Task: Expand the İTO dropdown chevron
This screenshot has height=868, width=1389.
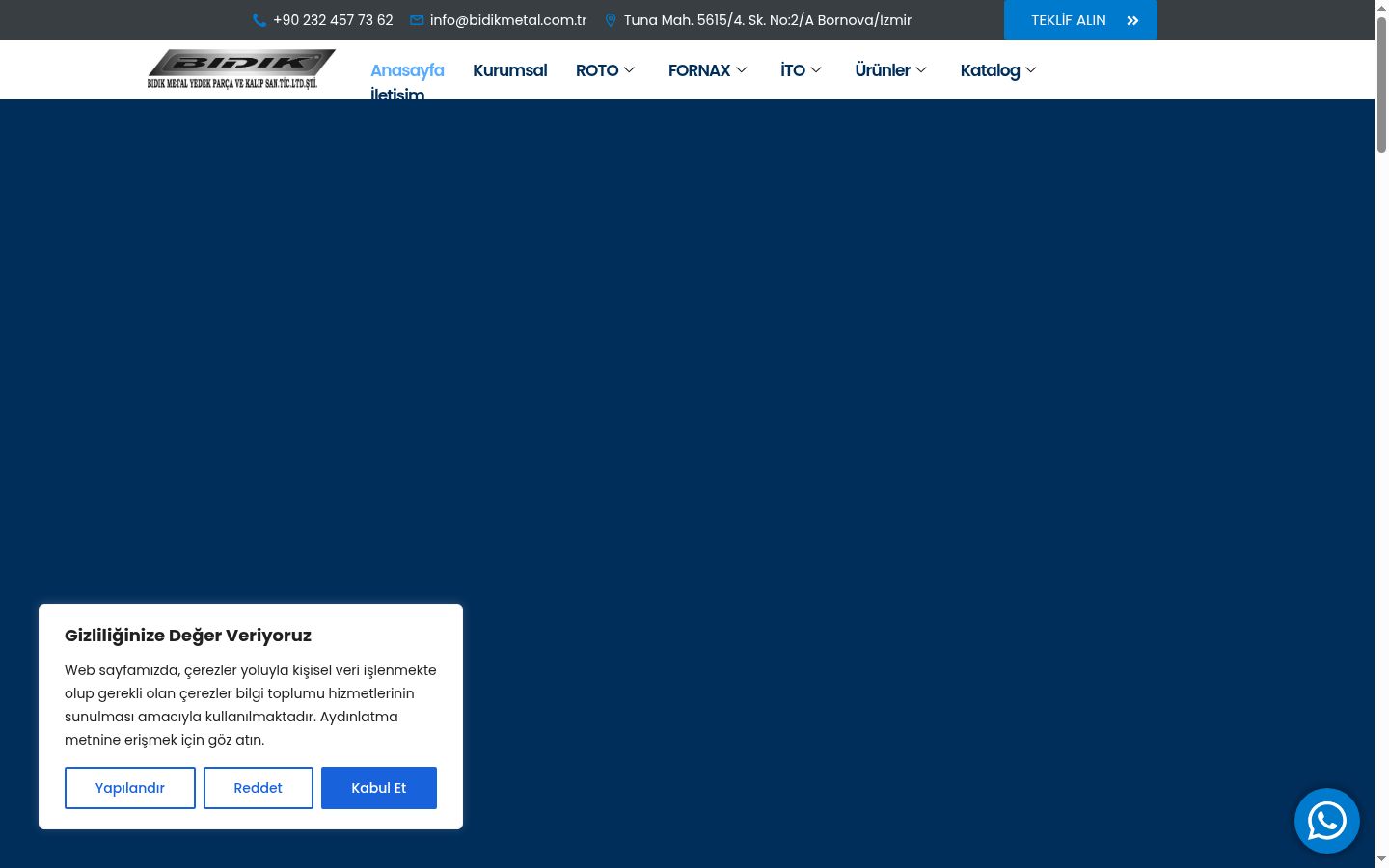Action: pos(816,70)
